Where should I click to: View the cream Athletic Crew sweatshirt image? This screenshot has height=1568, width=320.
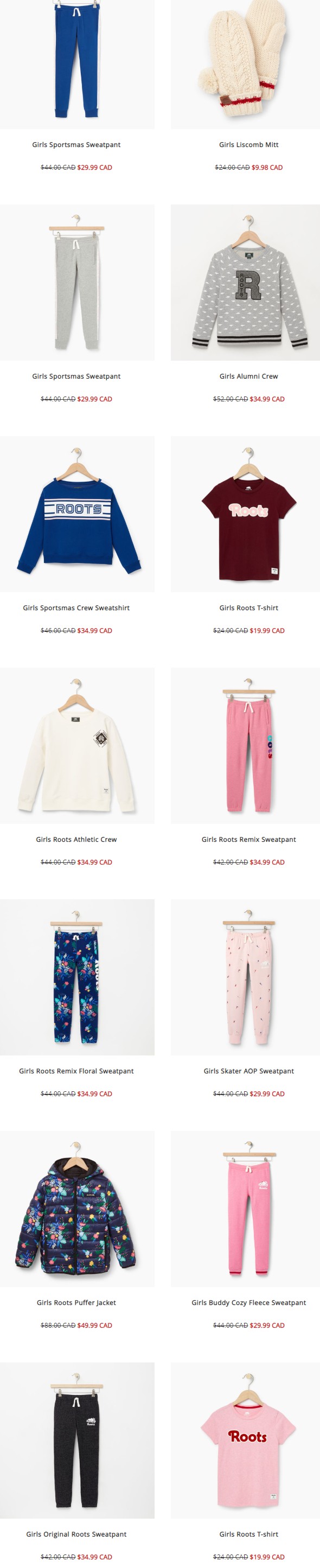(77, 746)
